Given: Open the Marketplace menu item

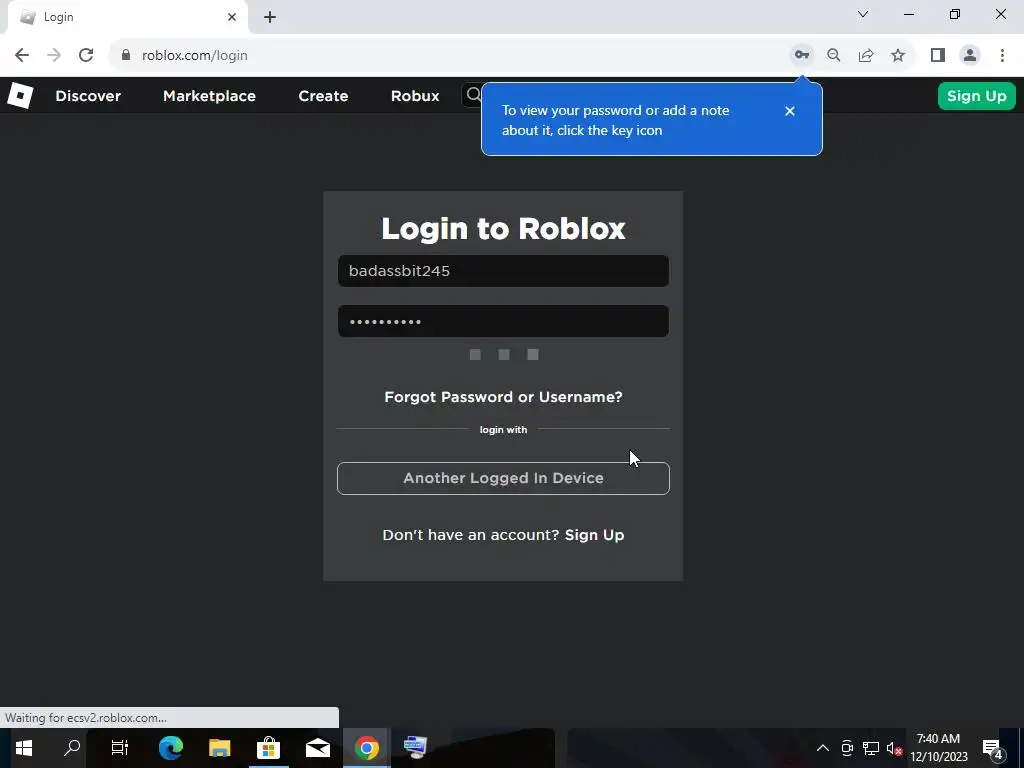Looking at the screenshot, I should point(209,96).
